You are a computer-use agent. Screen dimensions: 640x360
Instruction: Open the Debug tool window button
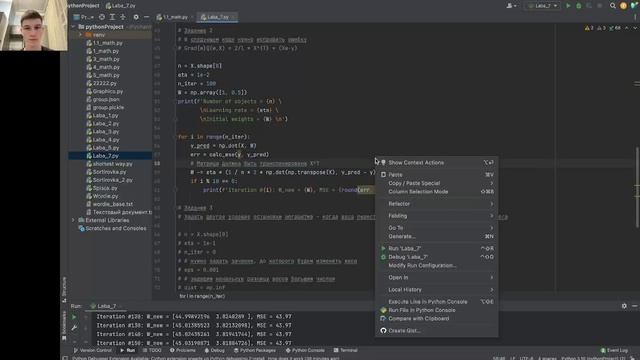(x=215, y=350)
